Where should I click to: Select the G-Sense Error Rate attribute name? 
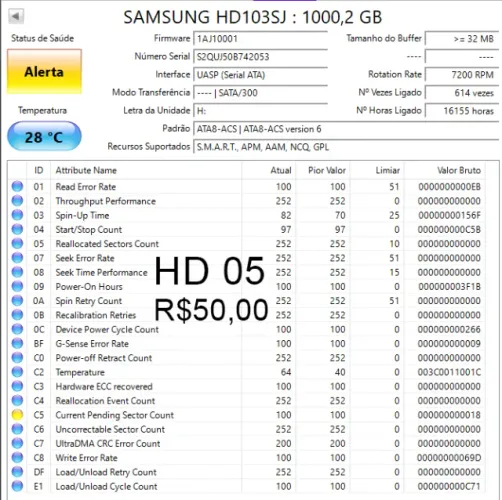pos(92,344)
